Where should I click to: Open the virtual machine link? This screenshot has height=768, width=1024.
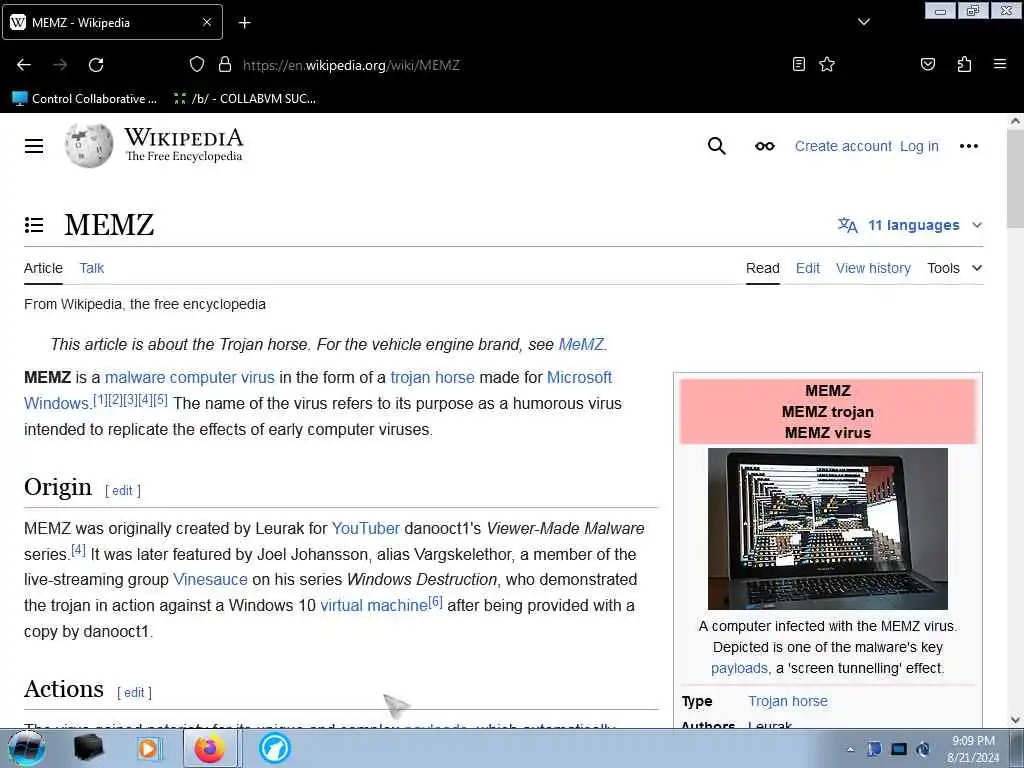pos(374,605)
